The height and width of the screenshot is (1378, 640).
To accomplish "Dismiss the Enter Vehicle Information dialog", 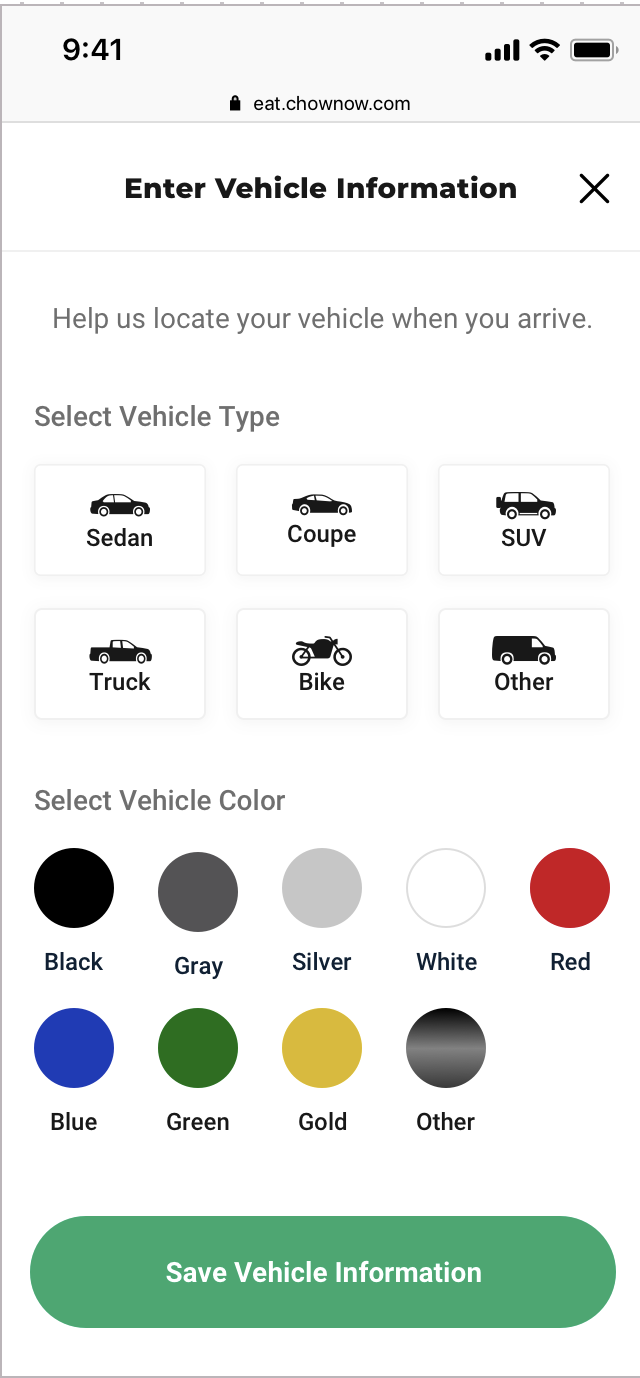I will tap(594, 188).
